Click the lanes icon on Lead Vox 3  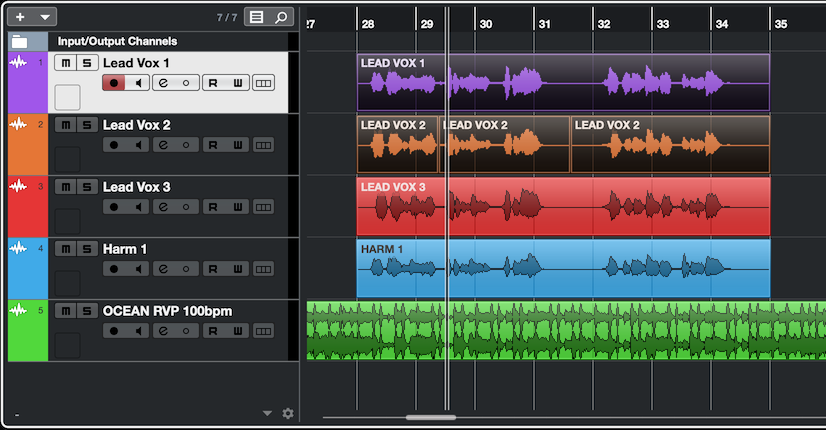tap(263, 207)
